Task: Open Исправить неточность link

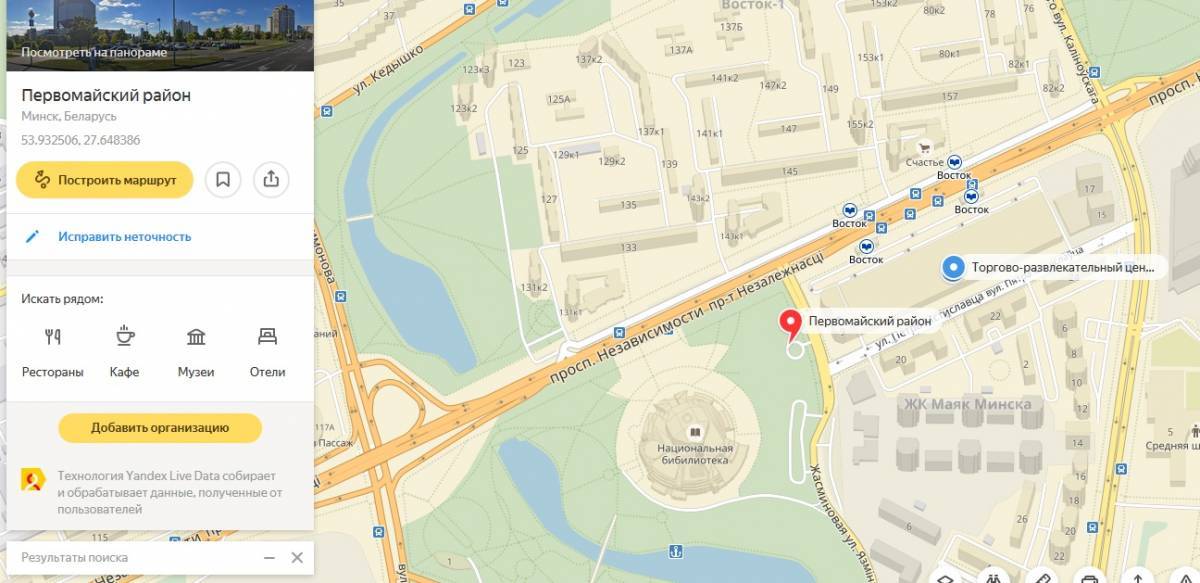Action: pyautogui.click(x=124, y=237)
